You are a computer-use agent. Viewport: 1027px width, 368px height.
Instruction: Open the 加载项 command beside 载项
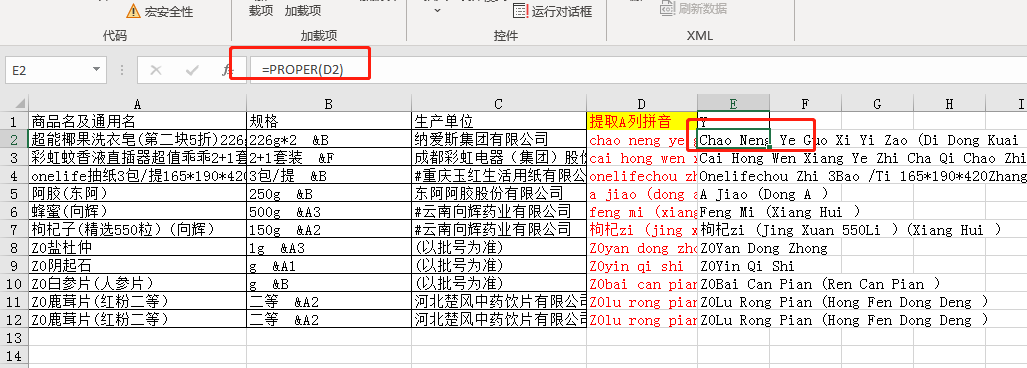(x=303, y=10)
